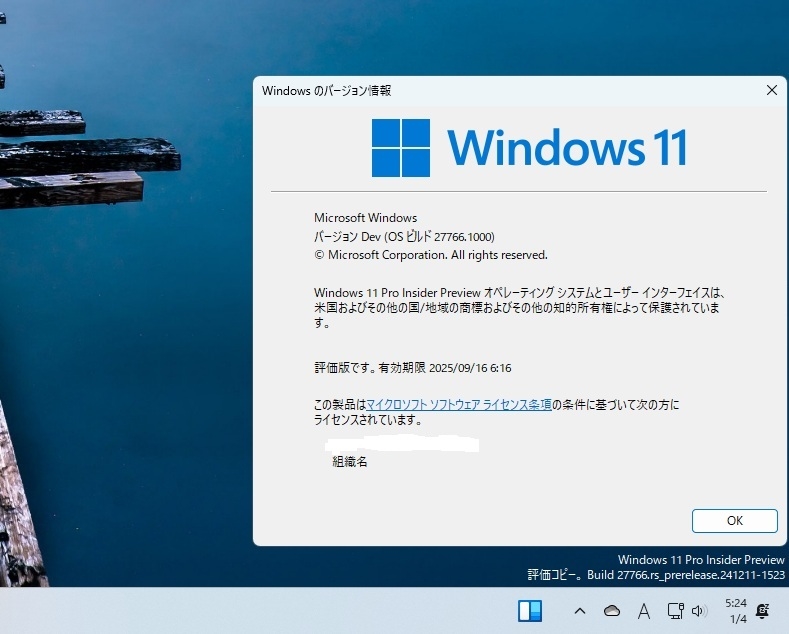Click the 組織名 label

(350, 461)
